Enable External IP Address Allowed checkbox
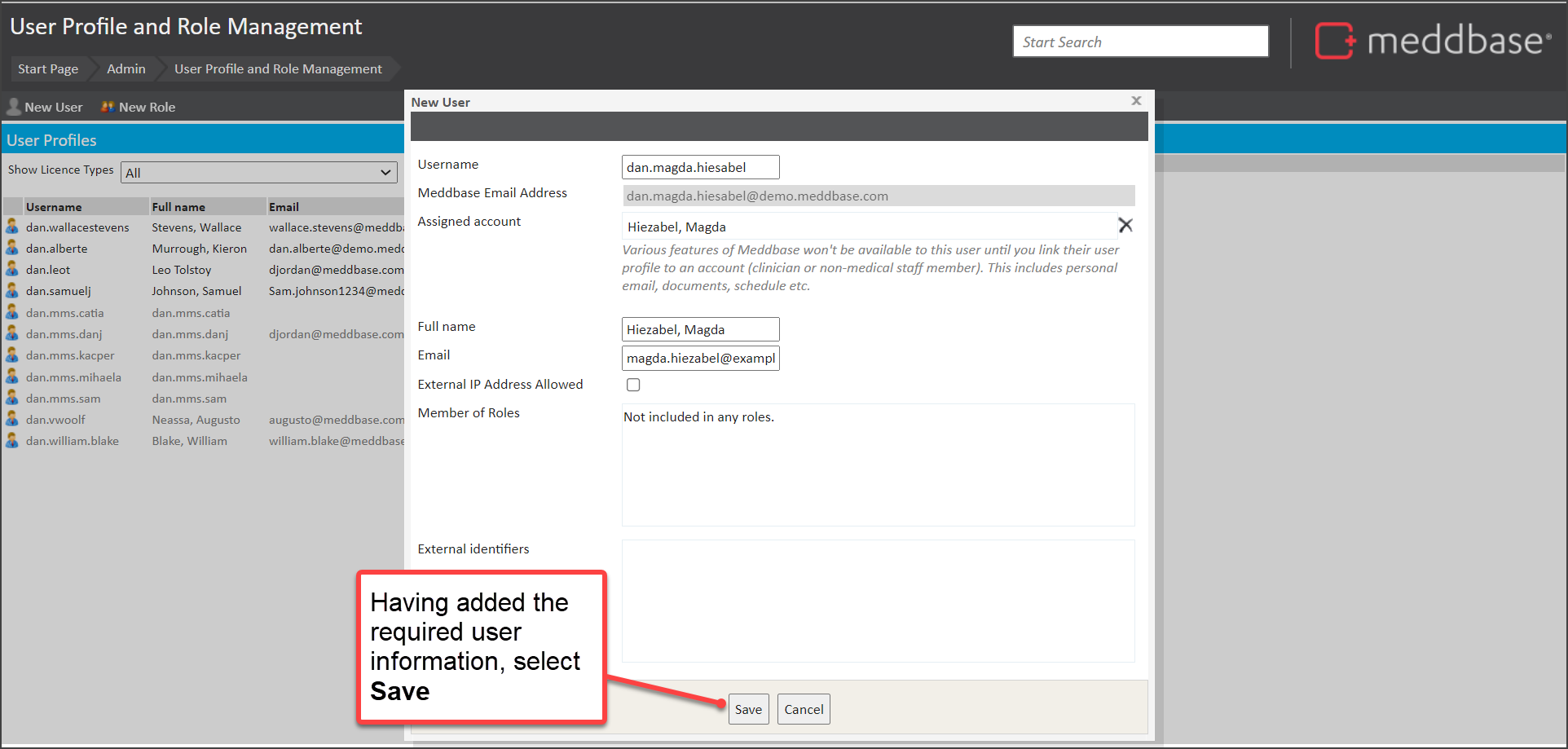 click(633, 385)
